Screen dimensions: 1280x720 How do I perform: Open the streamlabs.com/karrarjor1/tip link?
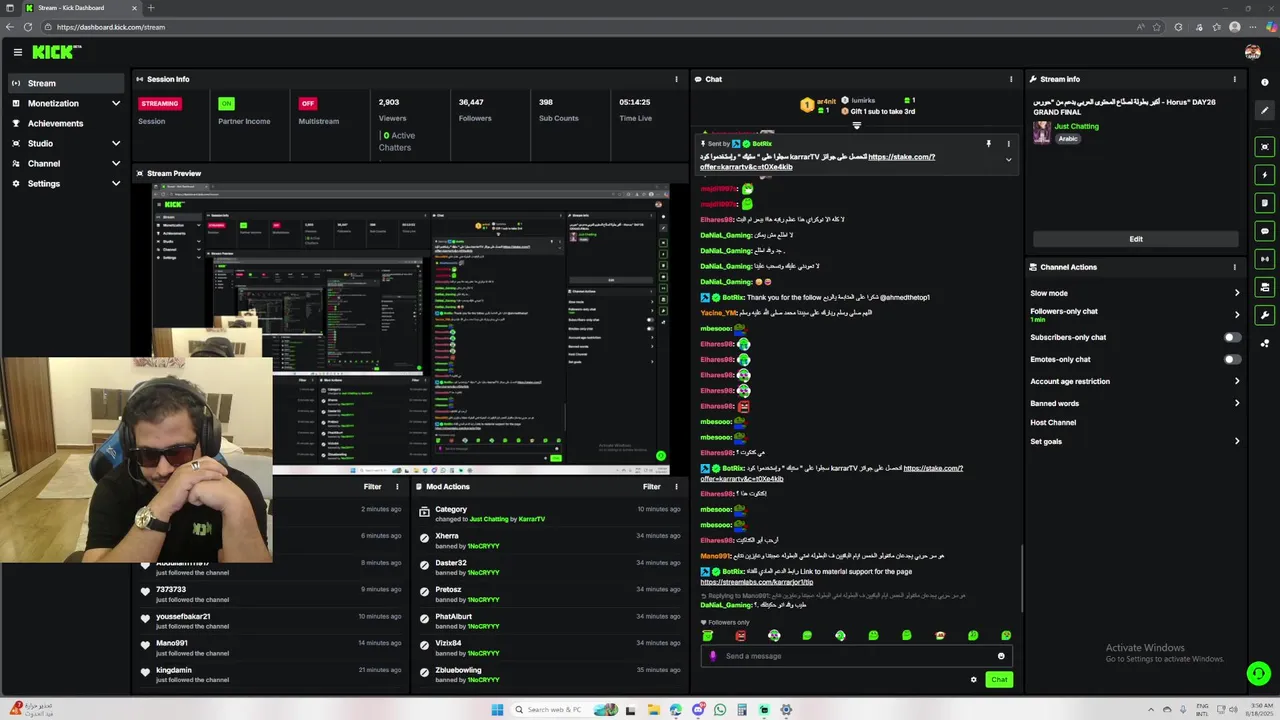pos(757,582)
